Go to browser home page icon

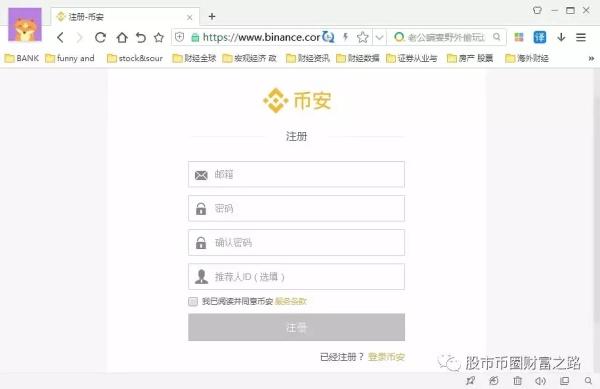pyautogui.click(x=122, y=37)
